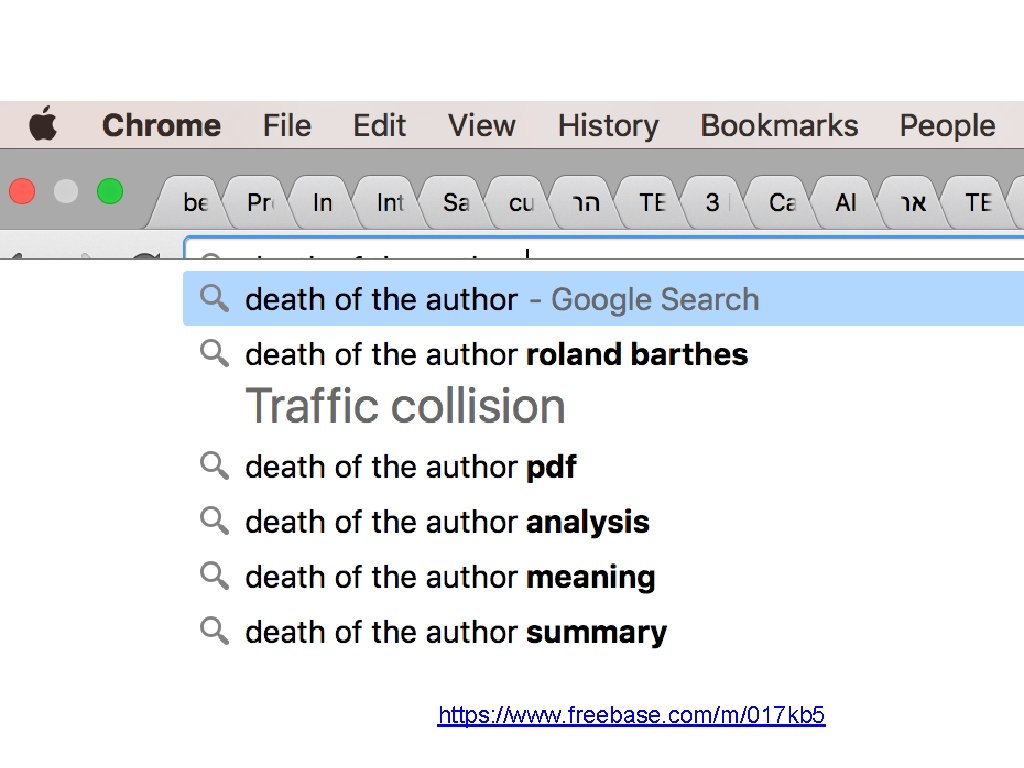Screen dimensions: 1024x768
Task: Click the search icon beside 'summary' suggestion
Action: tap(214, 630)
